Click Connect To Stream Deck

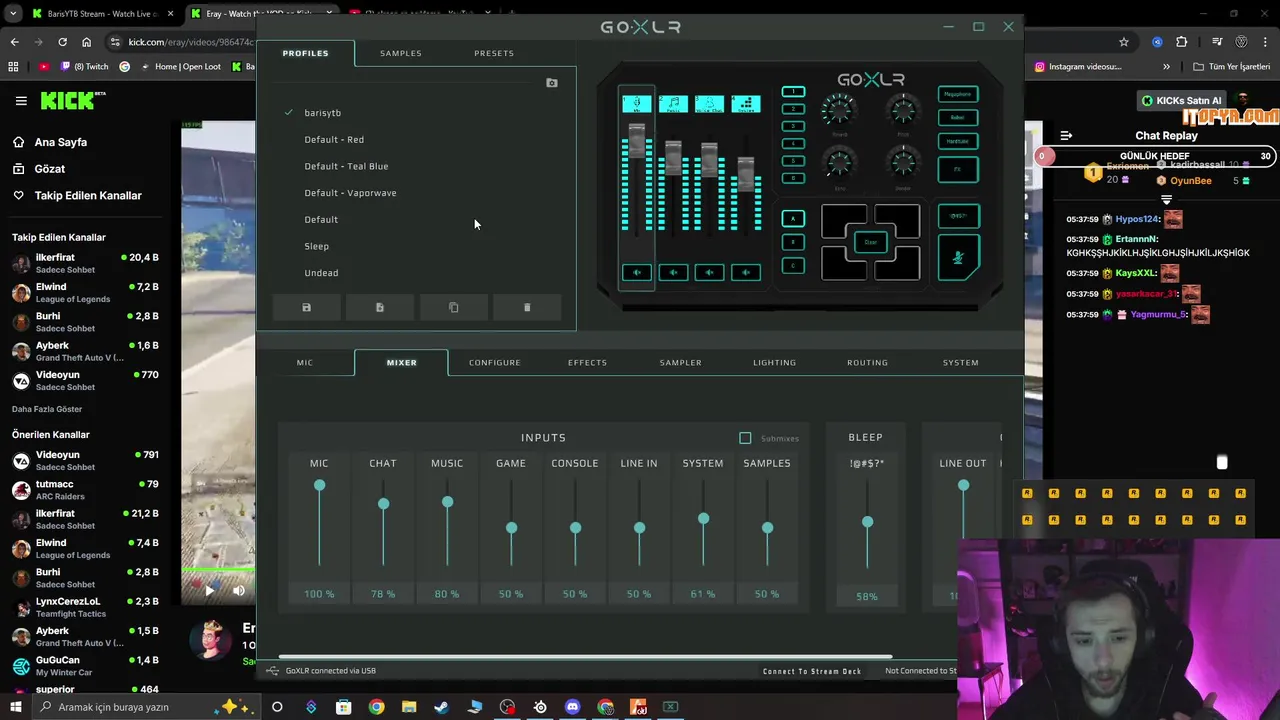[x=812, y=671]
